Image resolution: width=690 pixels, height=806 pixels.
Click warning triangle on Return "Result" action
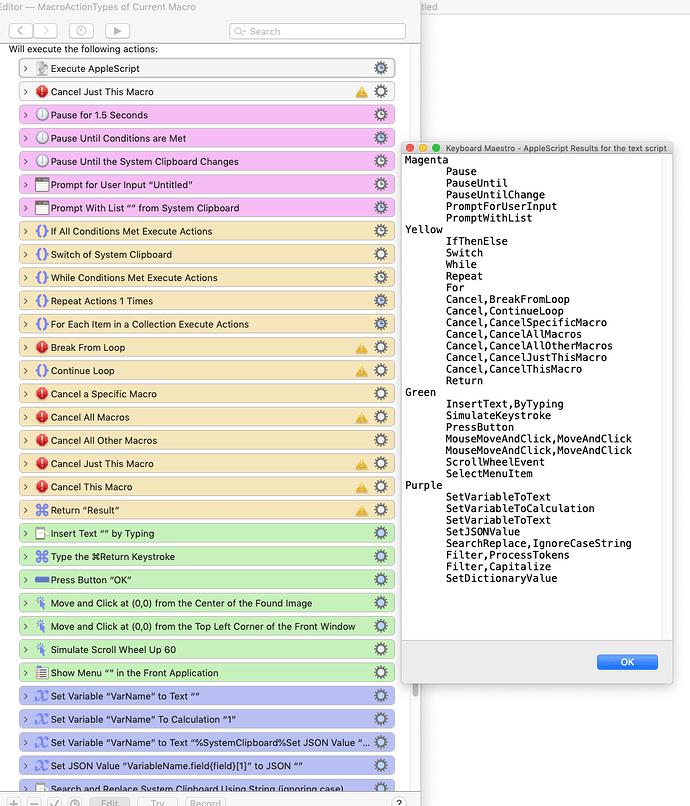[361, 510]
